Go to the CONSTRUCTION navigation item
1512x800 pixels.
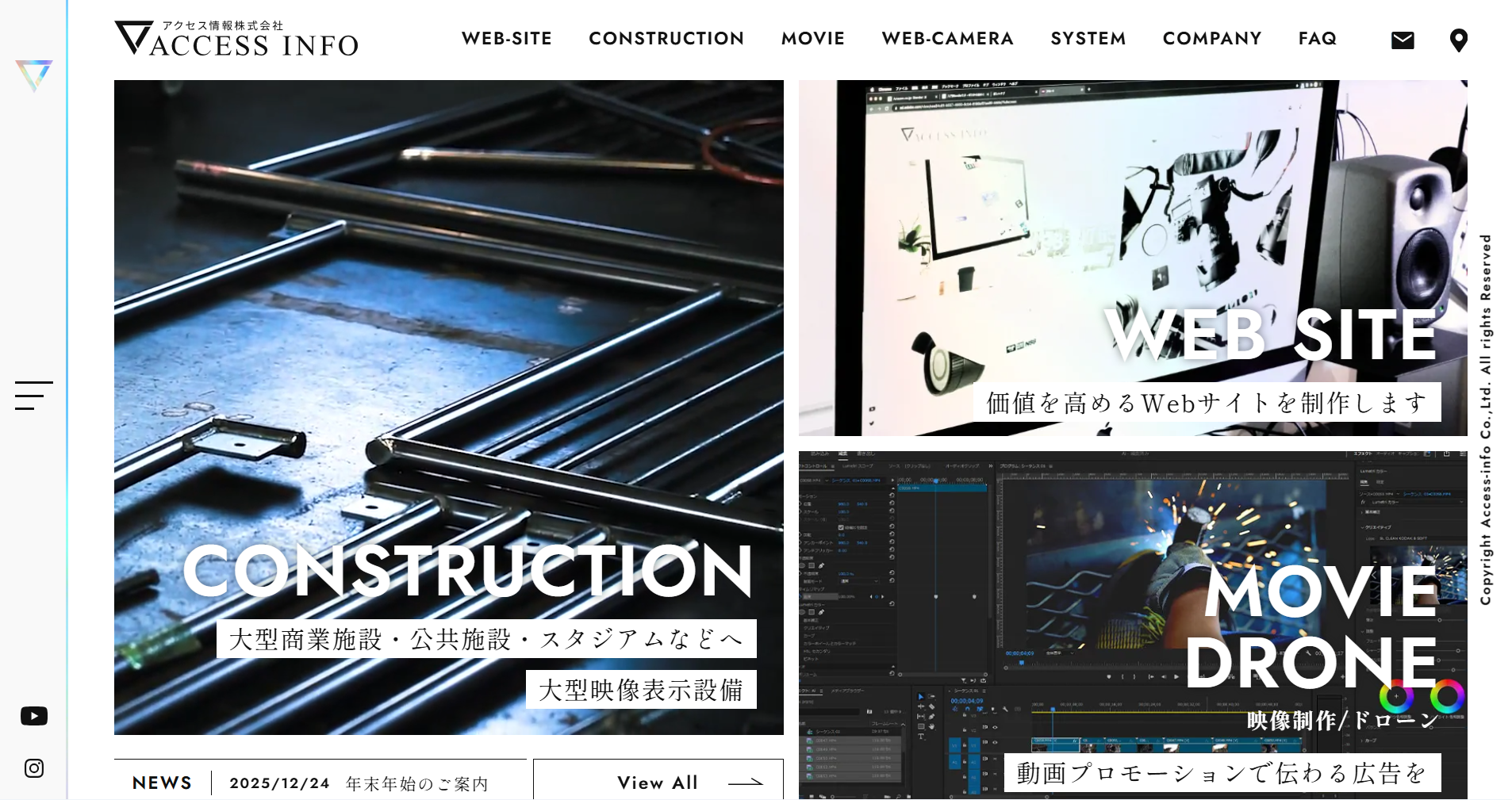click(x=666, y=39)
